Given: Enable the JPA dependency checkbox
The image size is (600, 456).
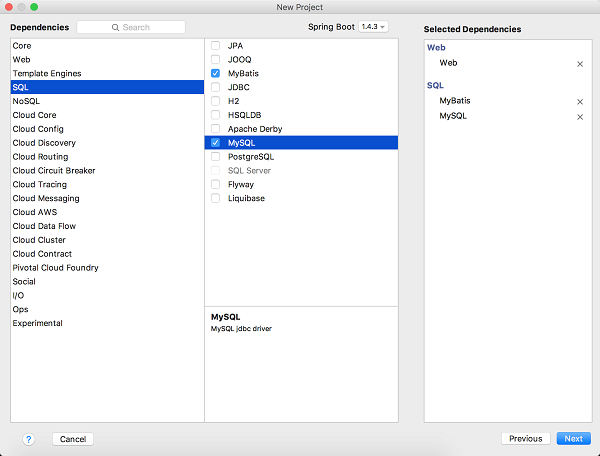Looking at the screenshot, I should (x=216, y=46).
